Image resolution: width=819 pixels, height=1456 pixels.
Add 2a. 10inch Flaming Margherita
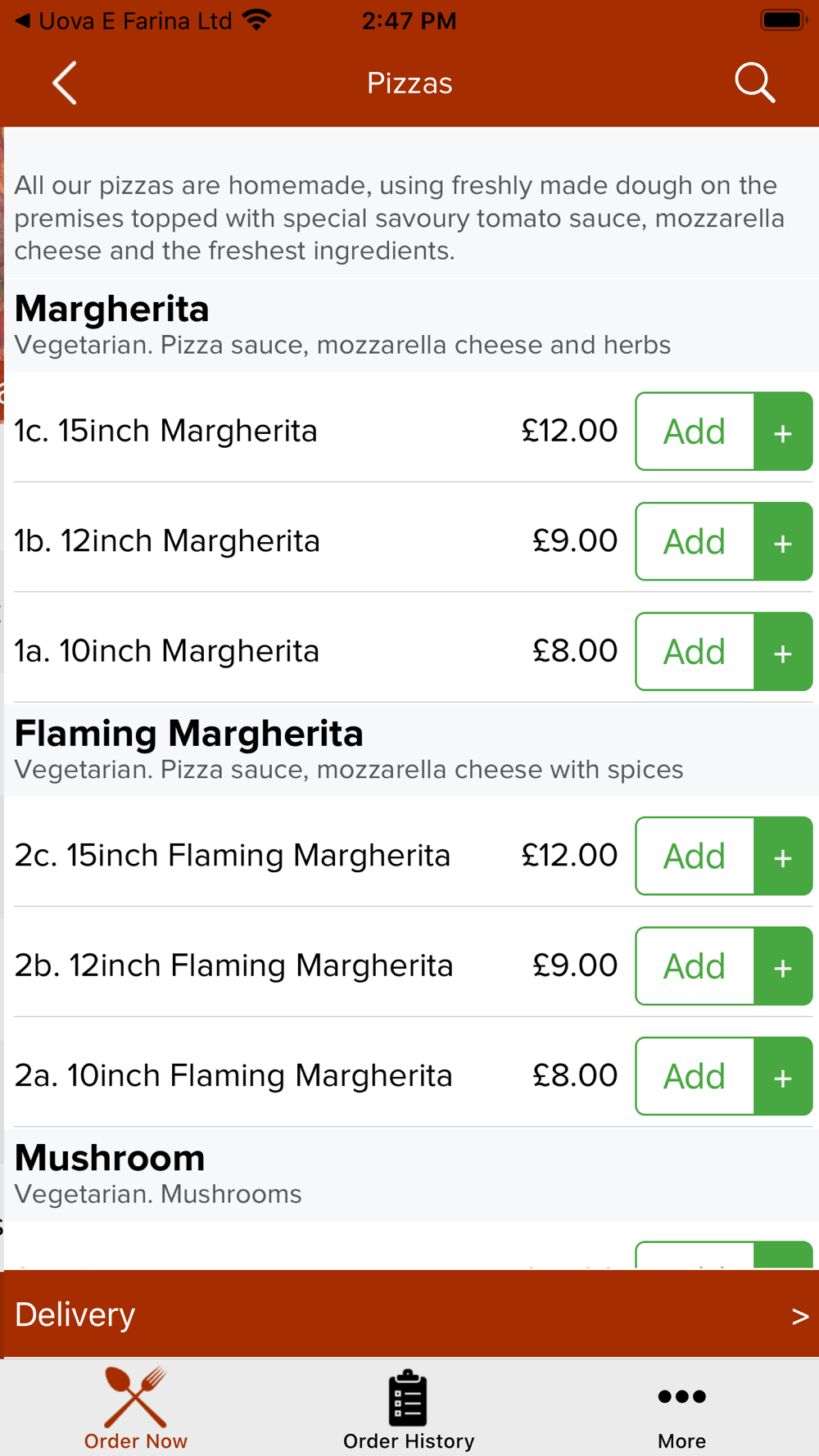695,1076
